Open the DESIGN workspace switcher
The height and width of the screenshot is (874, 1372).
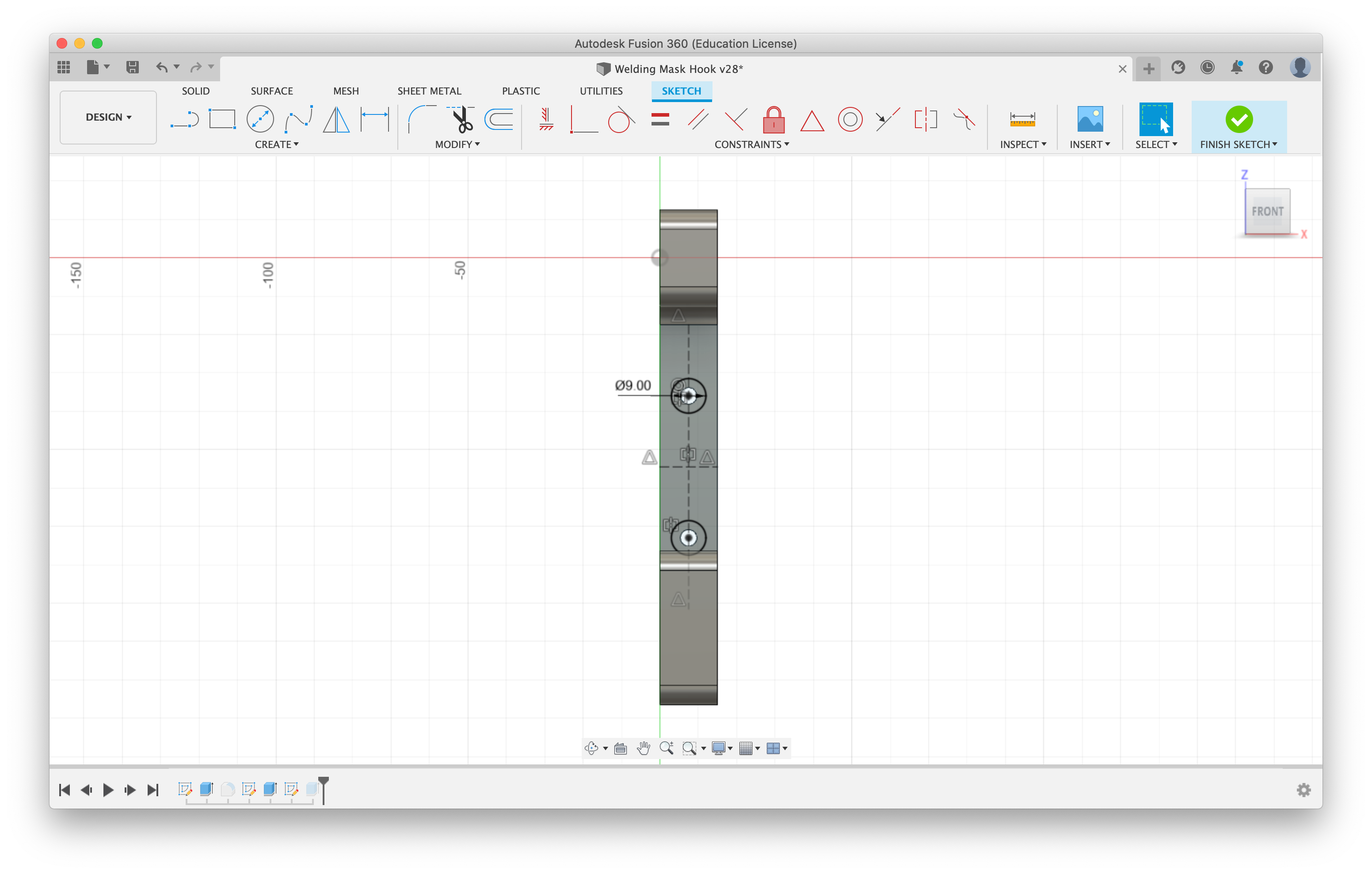click(x=108, y=117)
